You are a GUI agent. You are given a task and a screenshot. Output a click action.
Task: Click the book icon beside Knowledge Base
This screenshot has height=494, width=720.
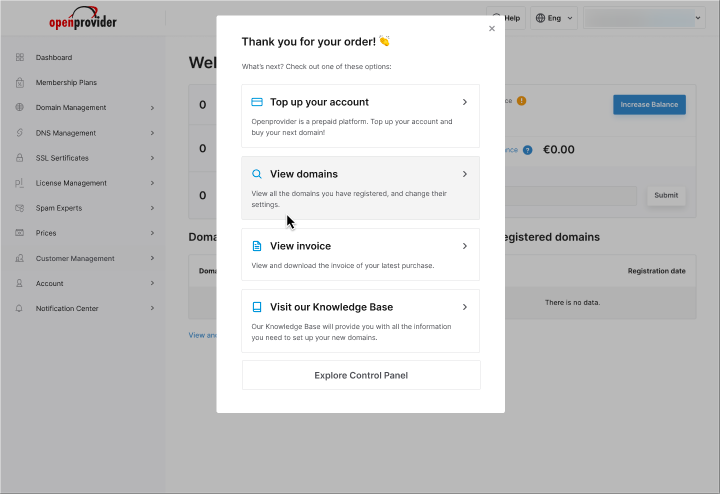point(257,307)
